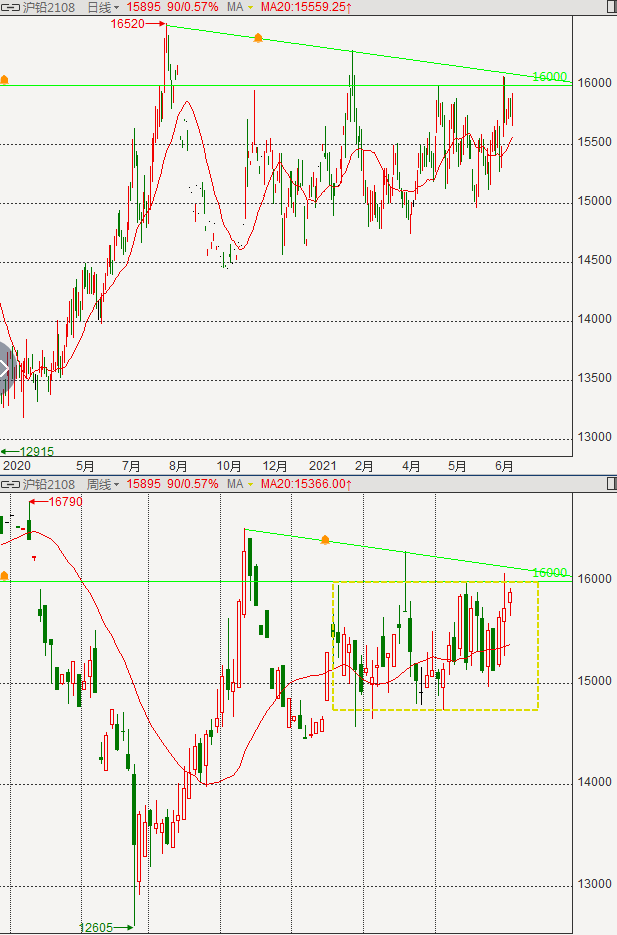
Task: Click the 14000 price axis label in the 周线 chart
Action: (x=594, y=782)
